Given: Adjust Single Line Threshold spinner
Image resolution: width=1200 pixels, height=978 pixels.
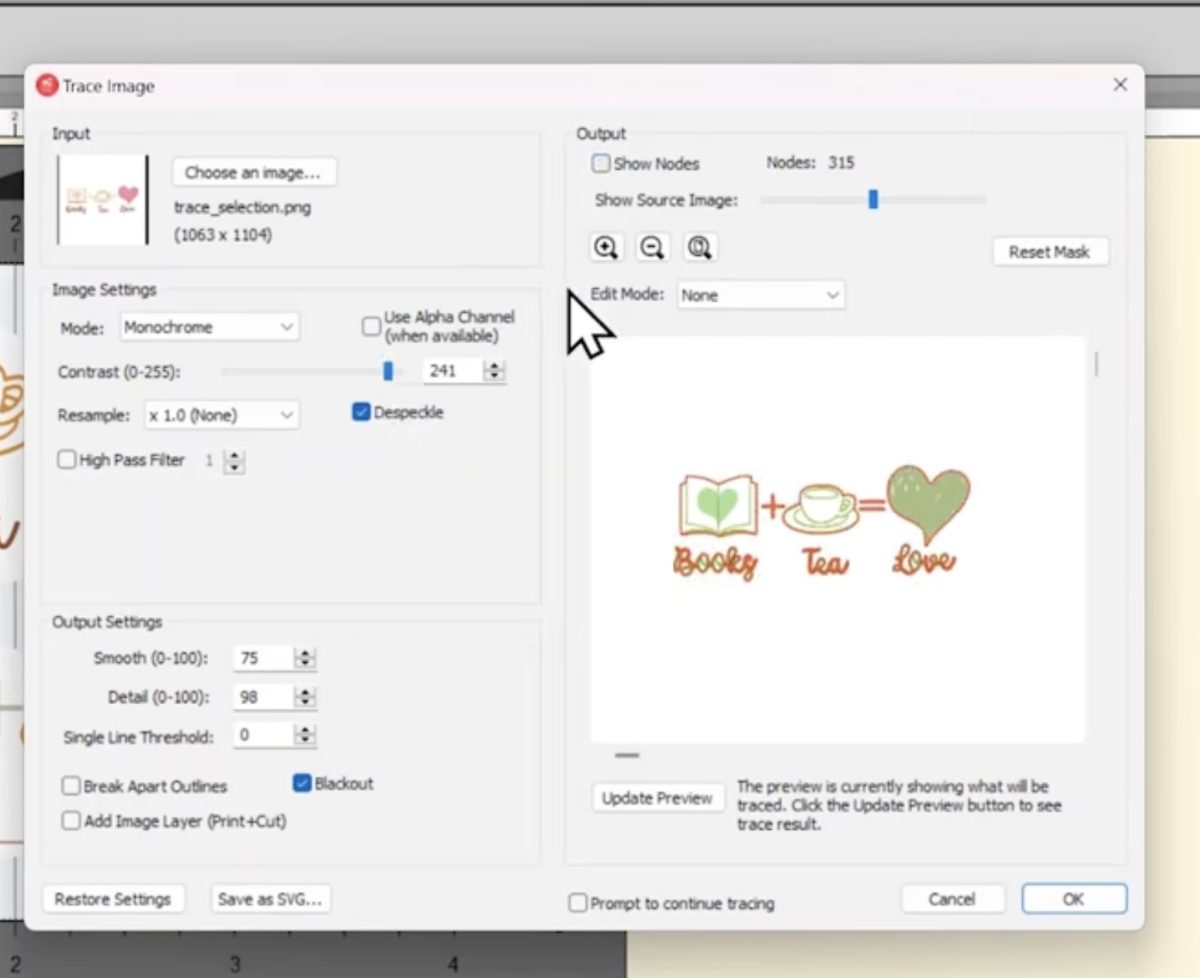Looking at the screenshot, I should pyautogui.click(x=306, y=736).
